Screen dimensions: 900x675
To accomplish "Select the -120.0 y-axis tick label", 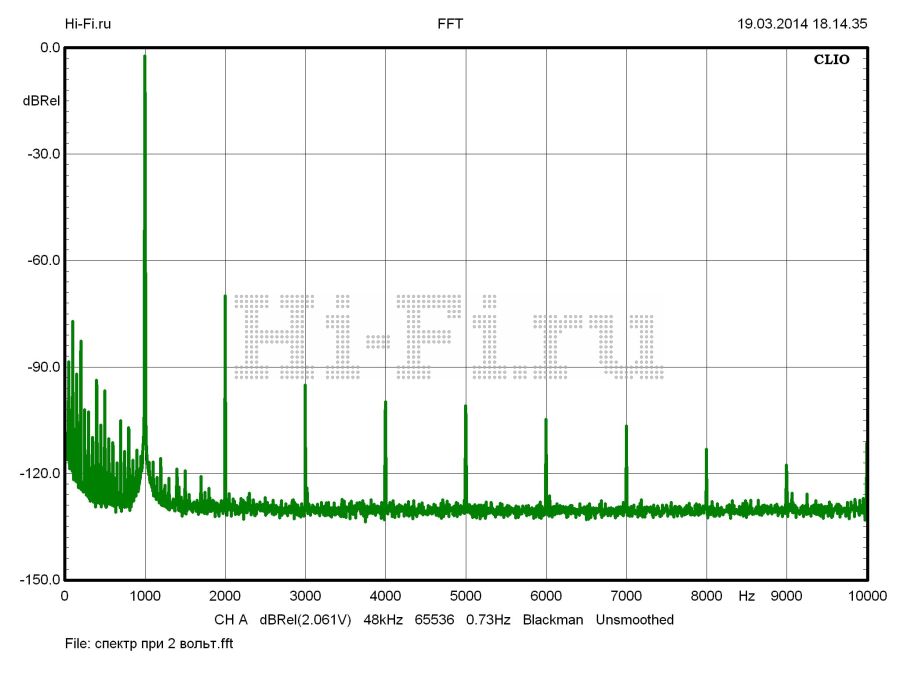I will [x=39, y=473].
